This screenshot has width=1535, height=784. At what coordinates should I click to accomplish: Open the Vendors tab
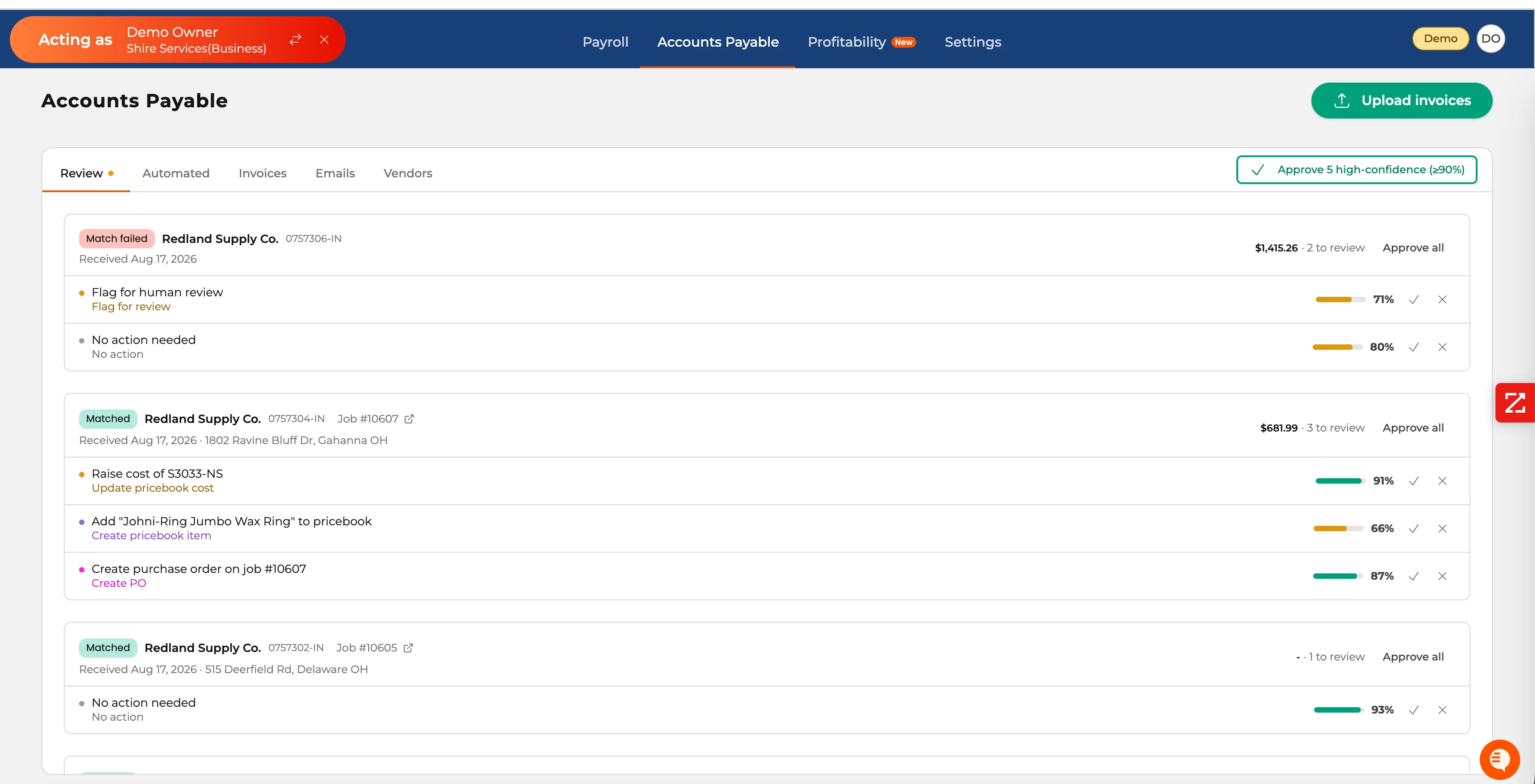(408, 173)
